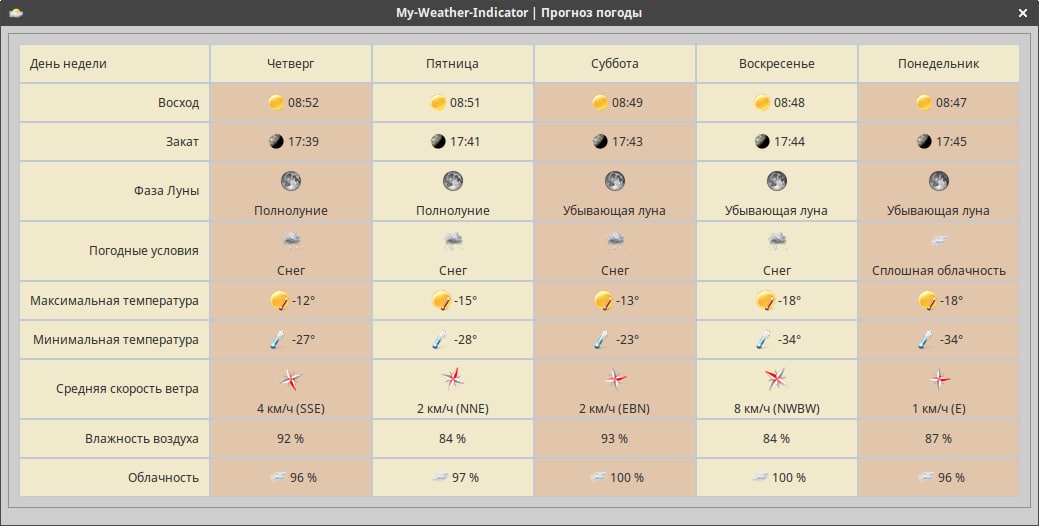Click the wind compass icon above 4 км/ч (SSE)
This screenshot has width=1039, height=526.
[x=291, y=379]
